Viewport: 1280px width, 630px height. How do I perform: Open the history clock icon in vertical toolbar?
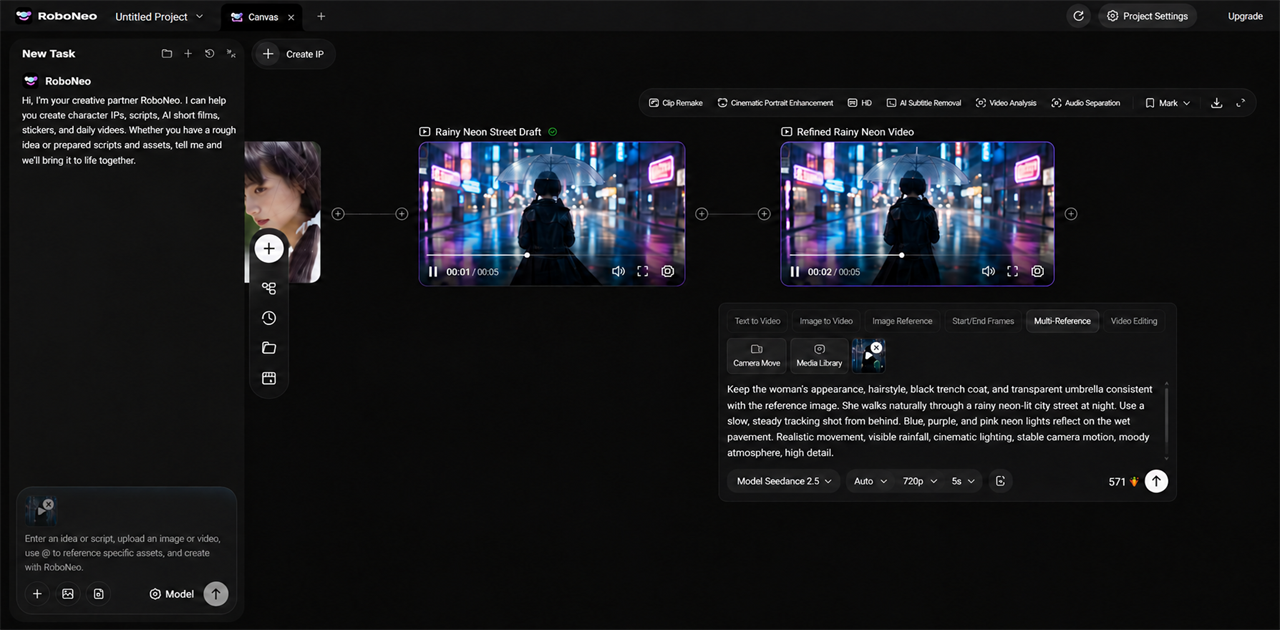coord(269,318)
